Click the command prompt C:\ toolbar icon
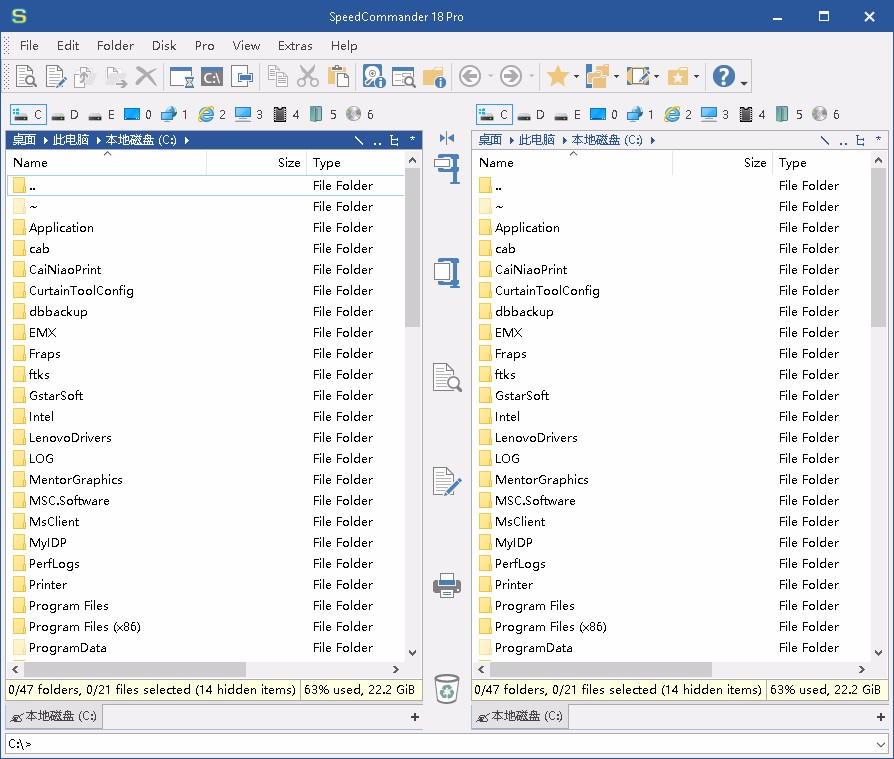 (211, 76)
